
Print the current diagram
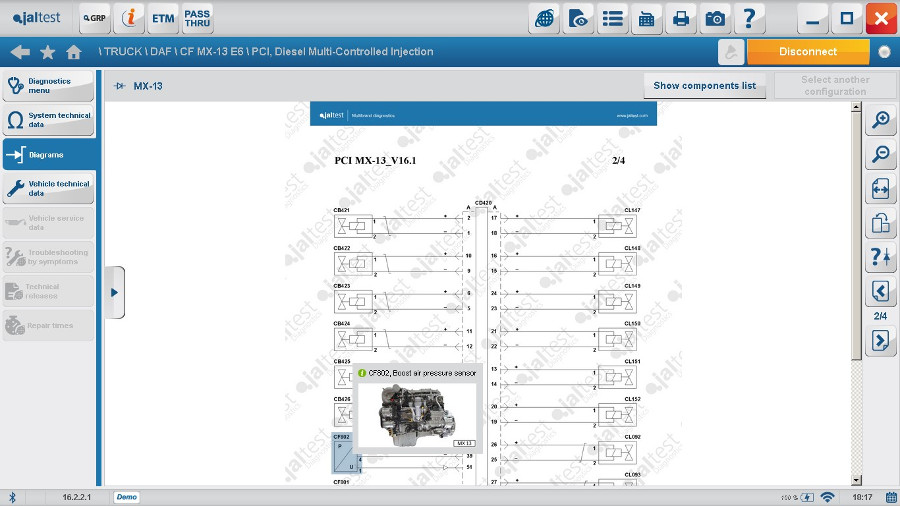(681, 18)
